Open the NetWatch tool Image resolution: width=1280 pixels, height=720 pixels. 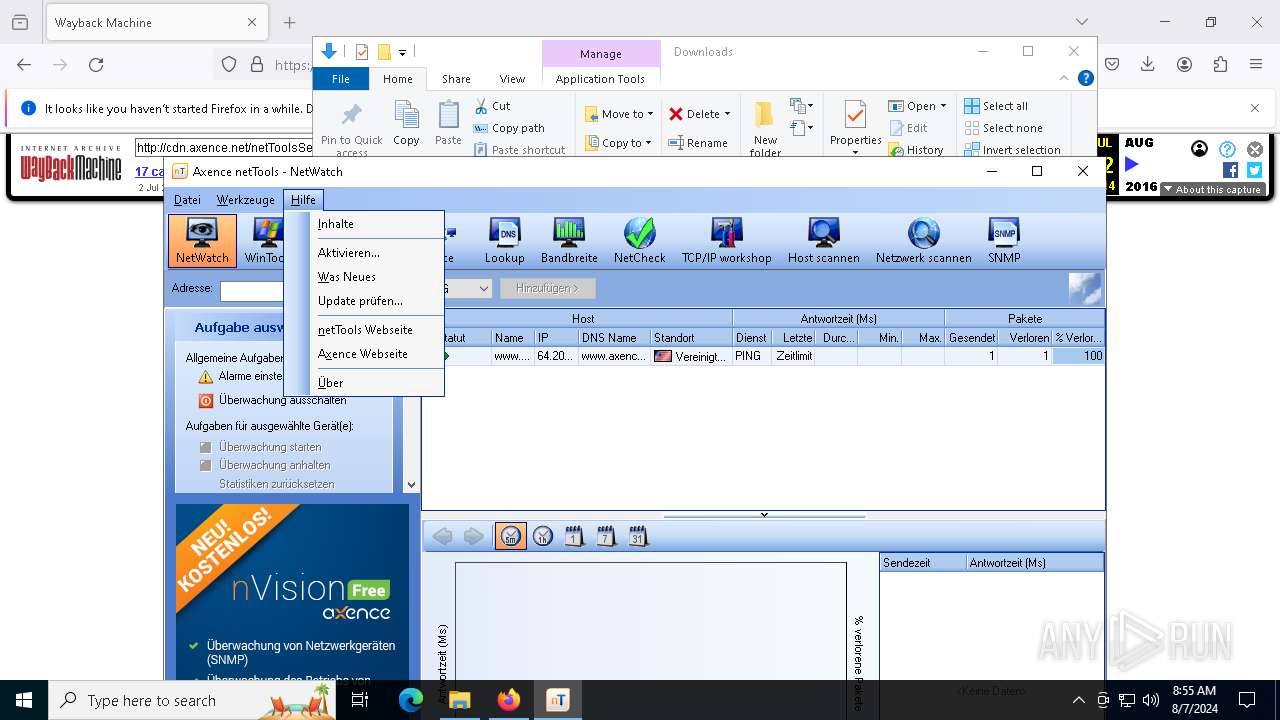(202, 241)
